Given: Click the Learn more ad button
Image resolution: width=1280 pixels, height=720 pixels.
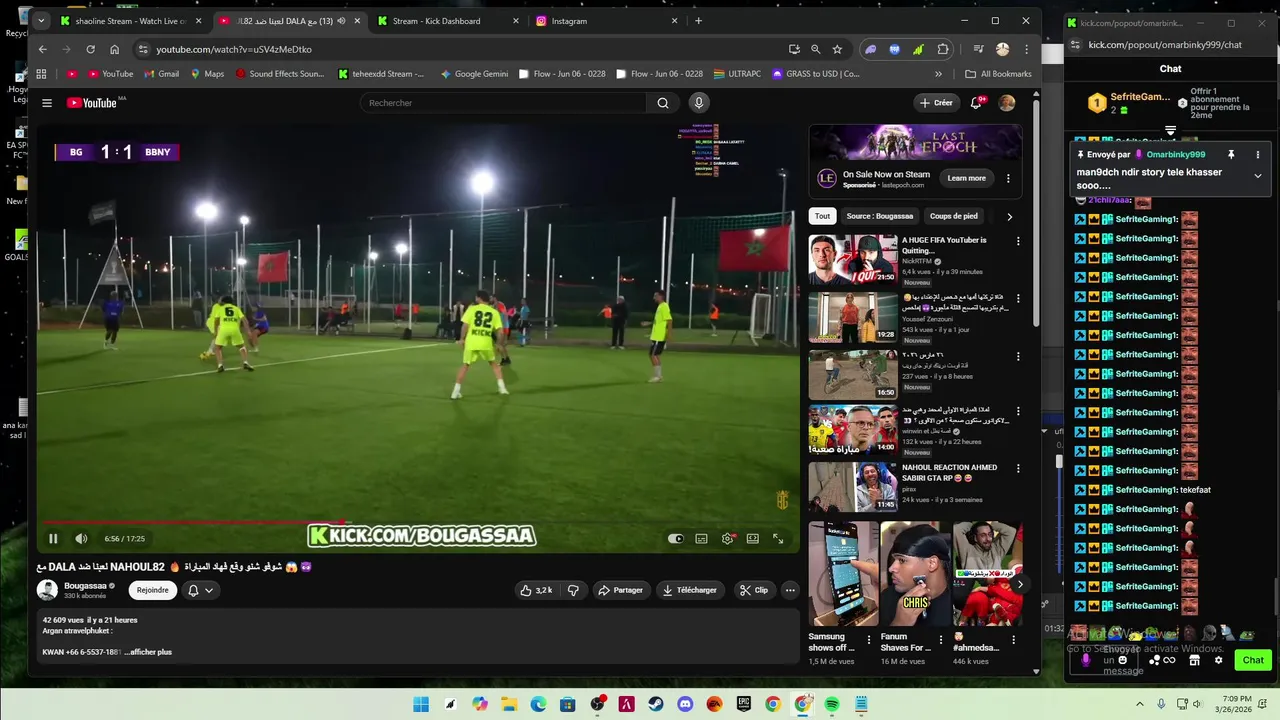Looking at the screenshot, I should 966,178.
